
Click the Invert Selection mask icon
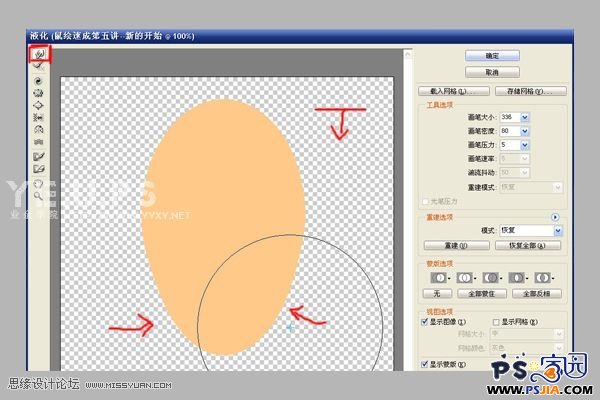pos(542,278)
